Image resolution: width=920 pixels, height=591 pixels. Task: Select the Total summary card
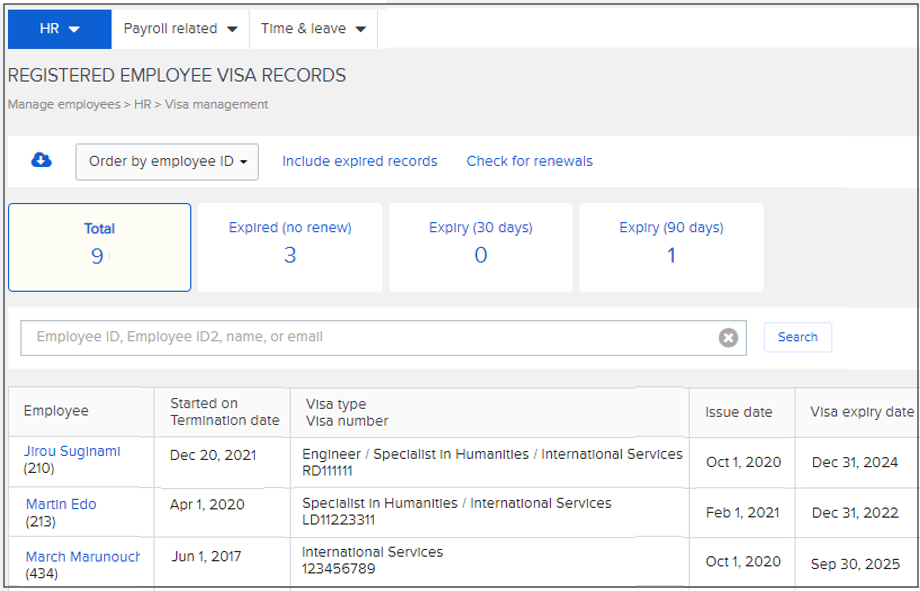click(98, 247)
